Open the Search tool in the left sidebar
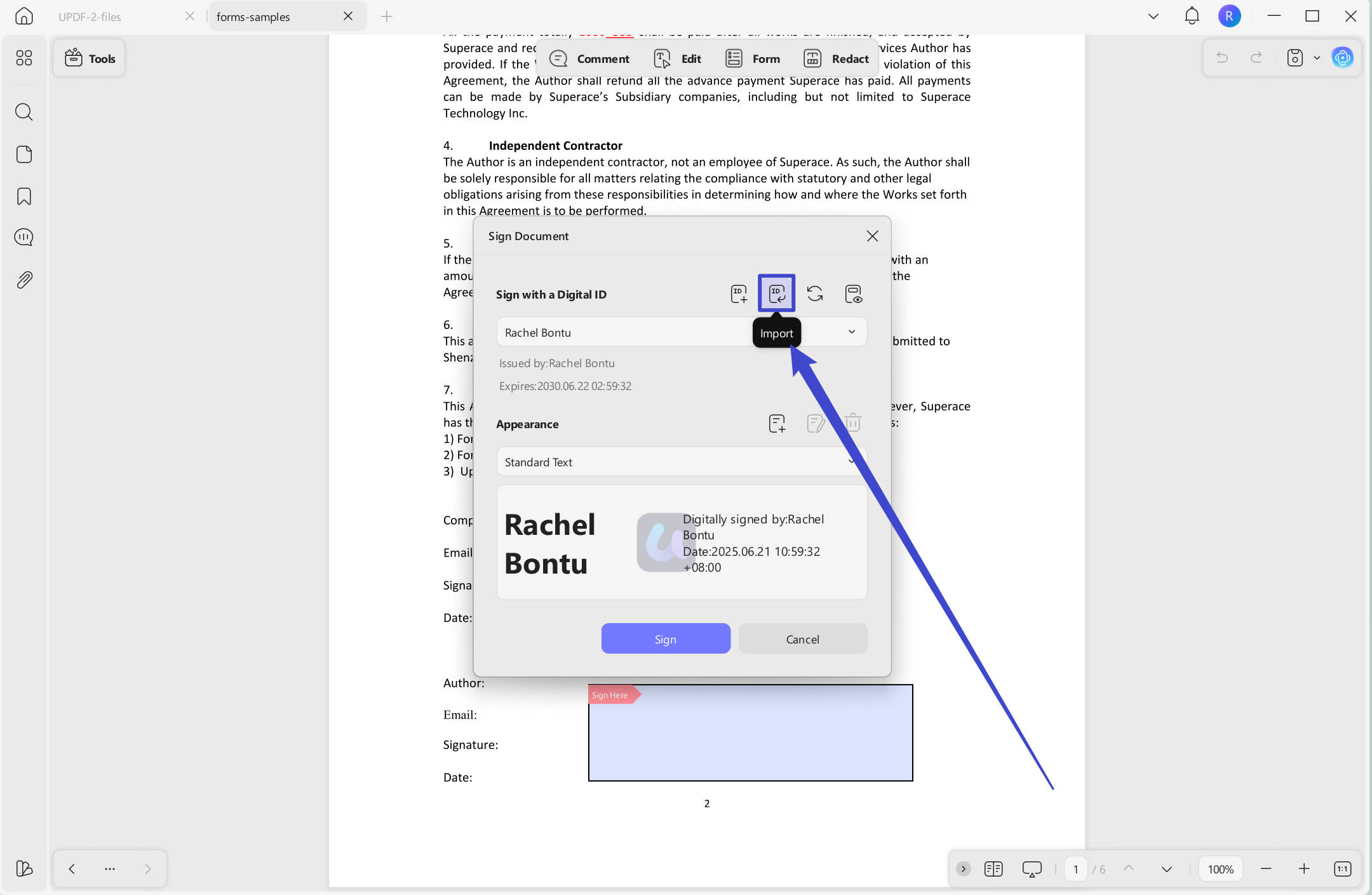Image resolution: width=1372 pixels, height=895 pixels. coord(24,112)
